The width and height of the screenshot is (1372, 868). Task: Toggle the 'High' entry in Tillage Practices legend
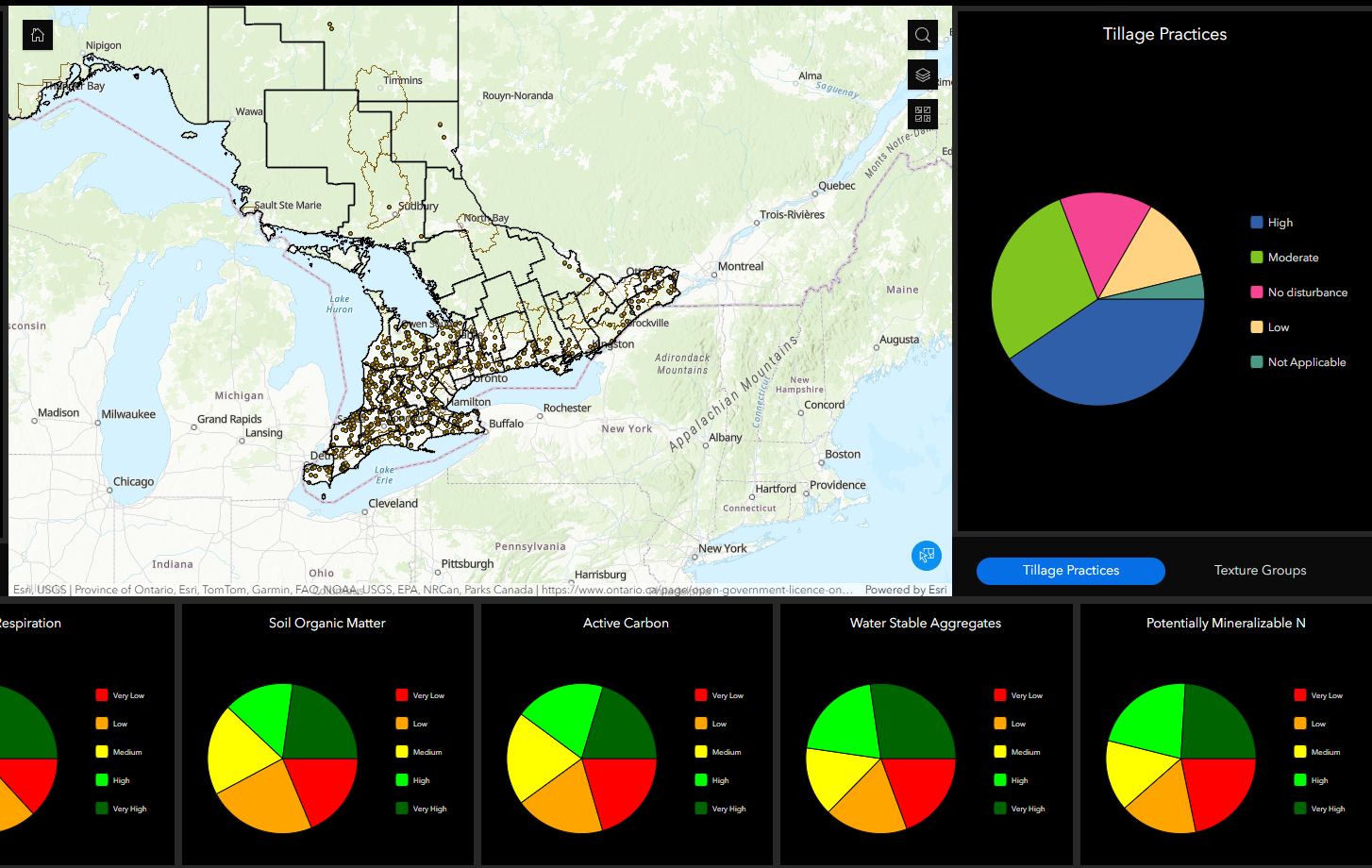[x=1277, y=222]
